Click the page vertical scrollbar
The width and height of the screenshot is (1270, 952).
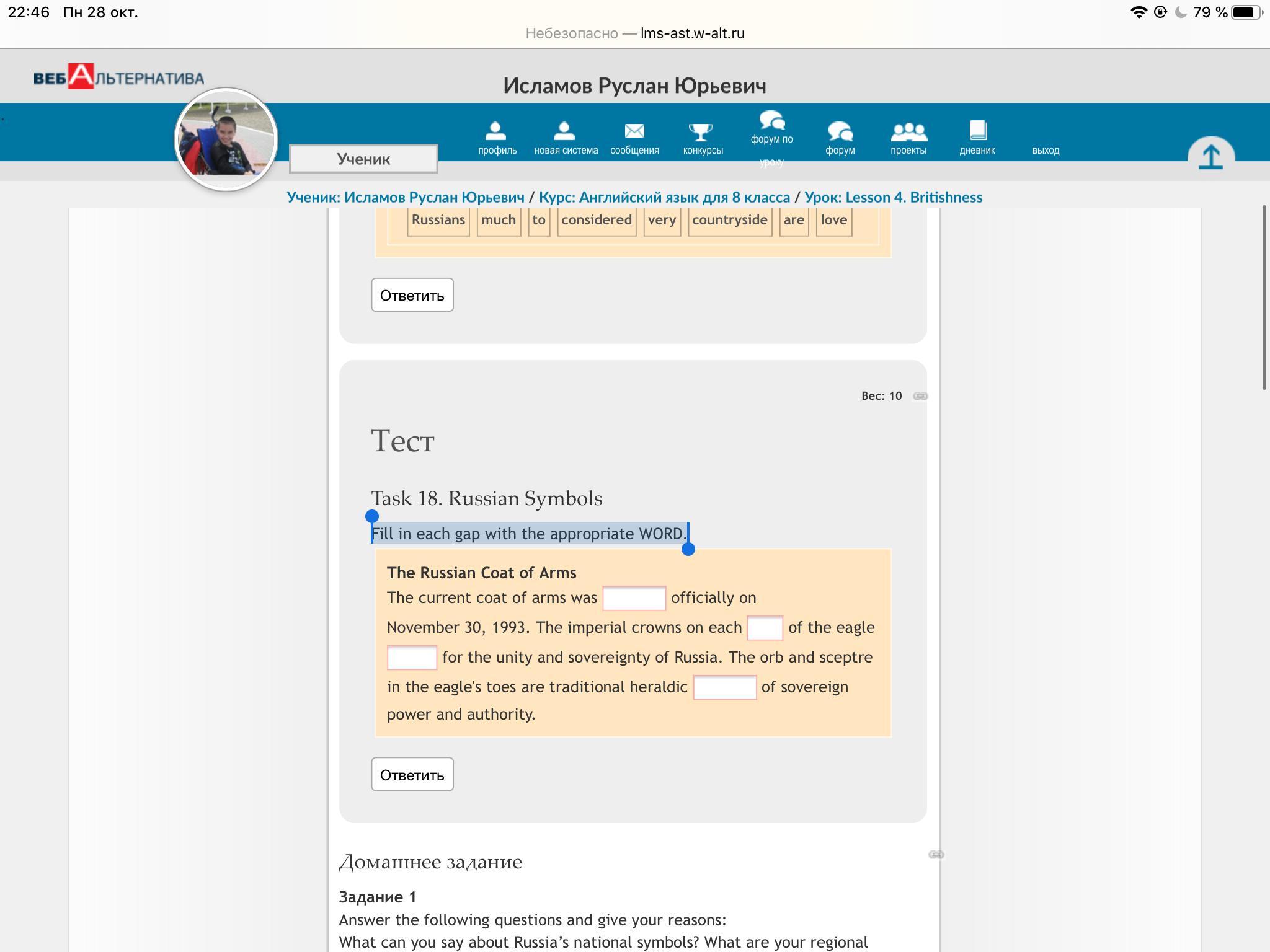pyautogui.click(x=1264, y=297)
